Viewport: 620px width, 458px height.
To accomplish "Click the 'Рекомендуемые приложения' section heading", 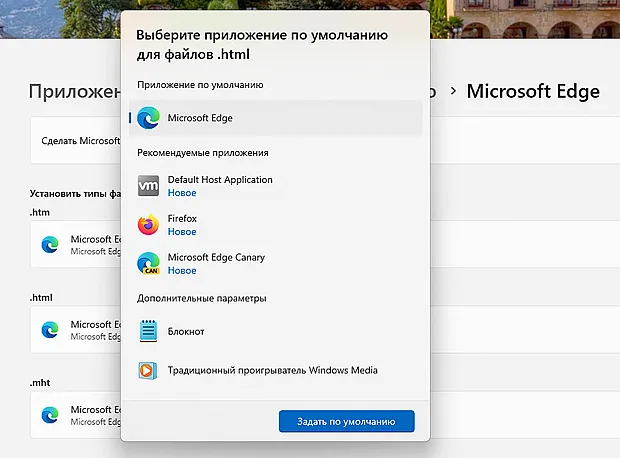I will click(x=203, y=153).
